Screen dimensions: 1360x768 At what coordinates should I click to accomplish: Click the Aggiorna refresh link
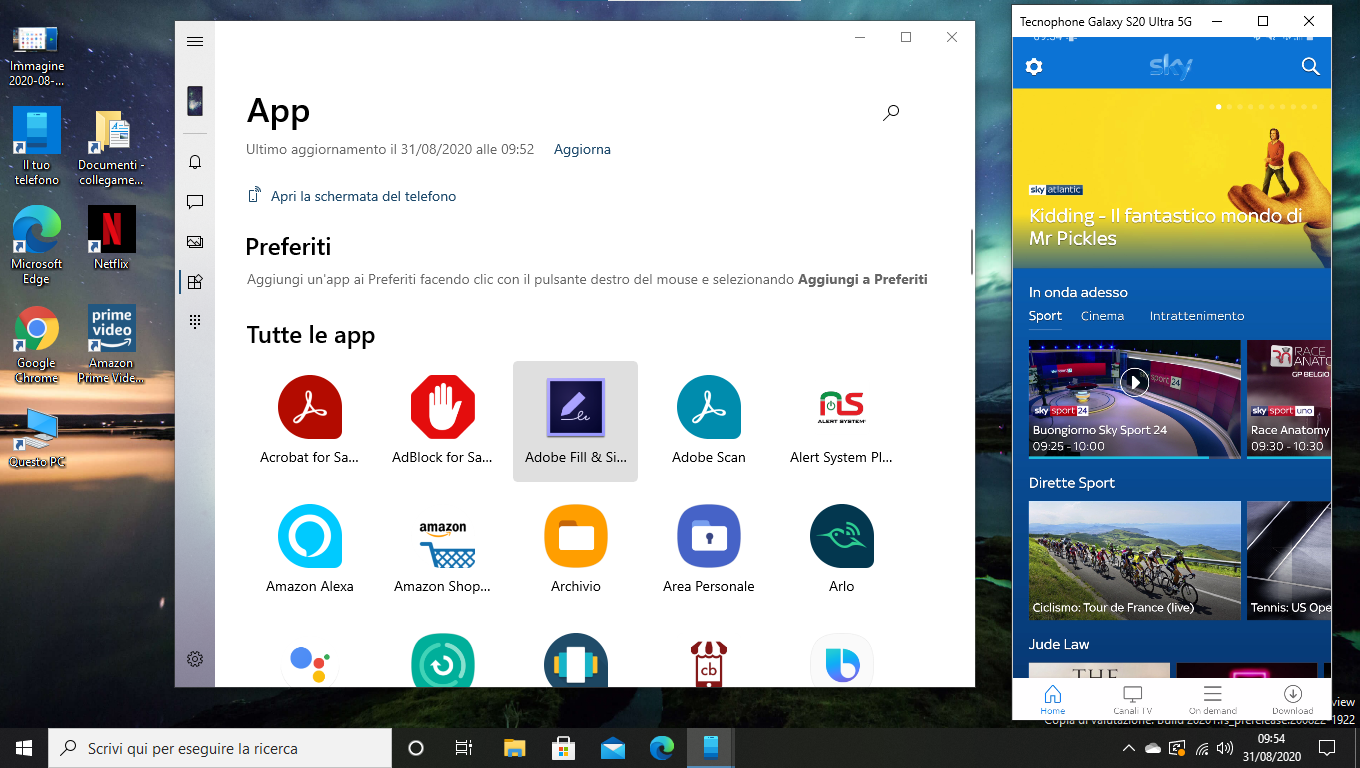[582, 149]
